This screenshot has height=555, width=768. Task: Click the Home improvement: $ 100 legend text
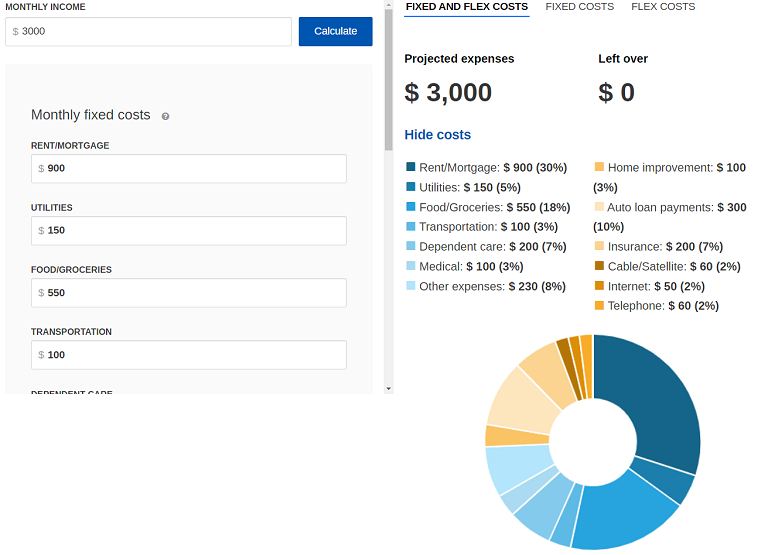pos(677,168)
